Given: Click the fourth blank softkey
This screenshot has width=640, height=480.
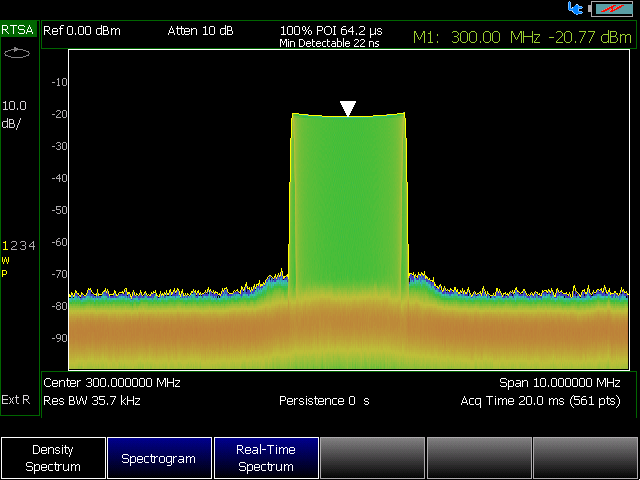Looking at the screenshot, I should tap(373, 458).
